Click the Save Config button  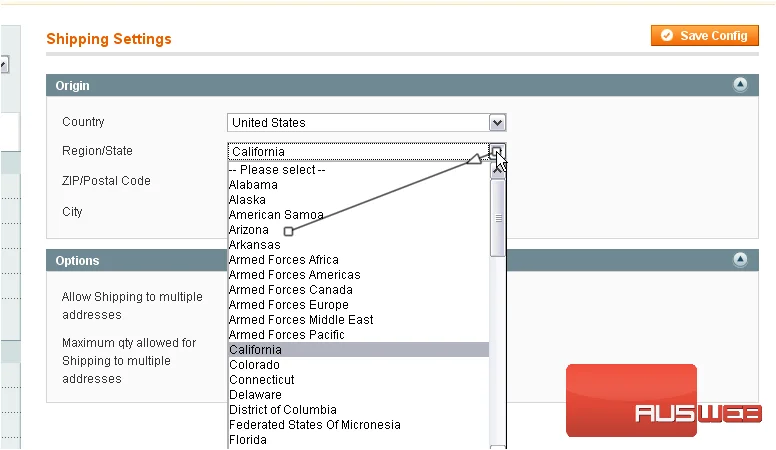tap(704, 36)
